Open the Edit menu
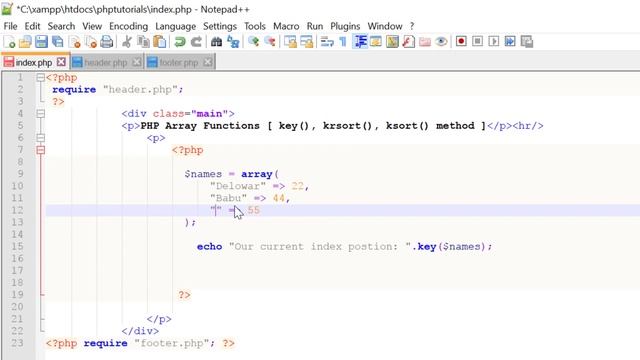This screenshot has height=360, width=640. coord(32,26)
